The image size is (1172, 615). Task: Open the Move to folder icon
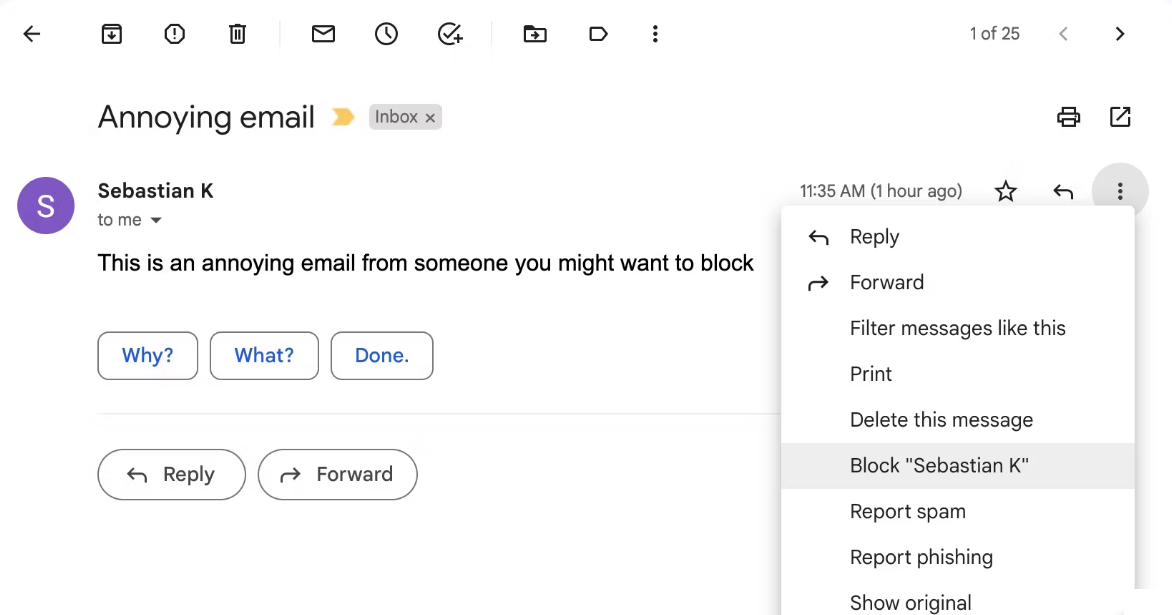click(x=535, y=34)
